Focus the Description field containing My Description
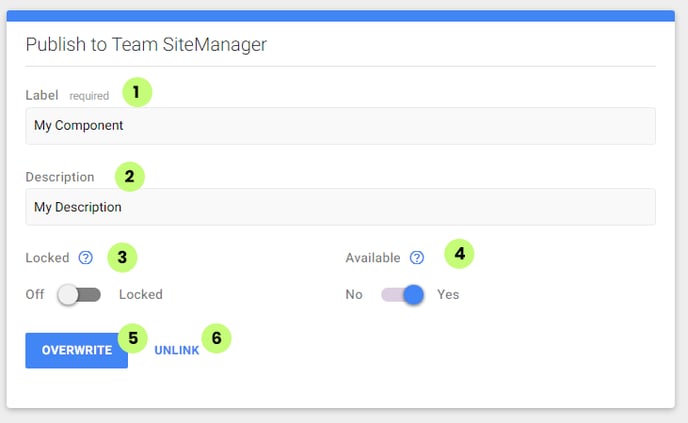Viewport: 688px width, 423px height. (340, 207)
